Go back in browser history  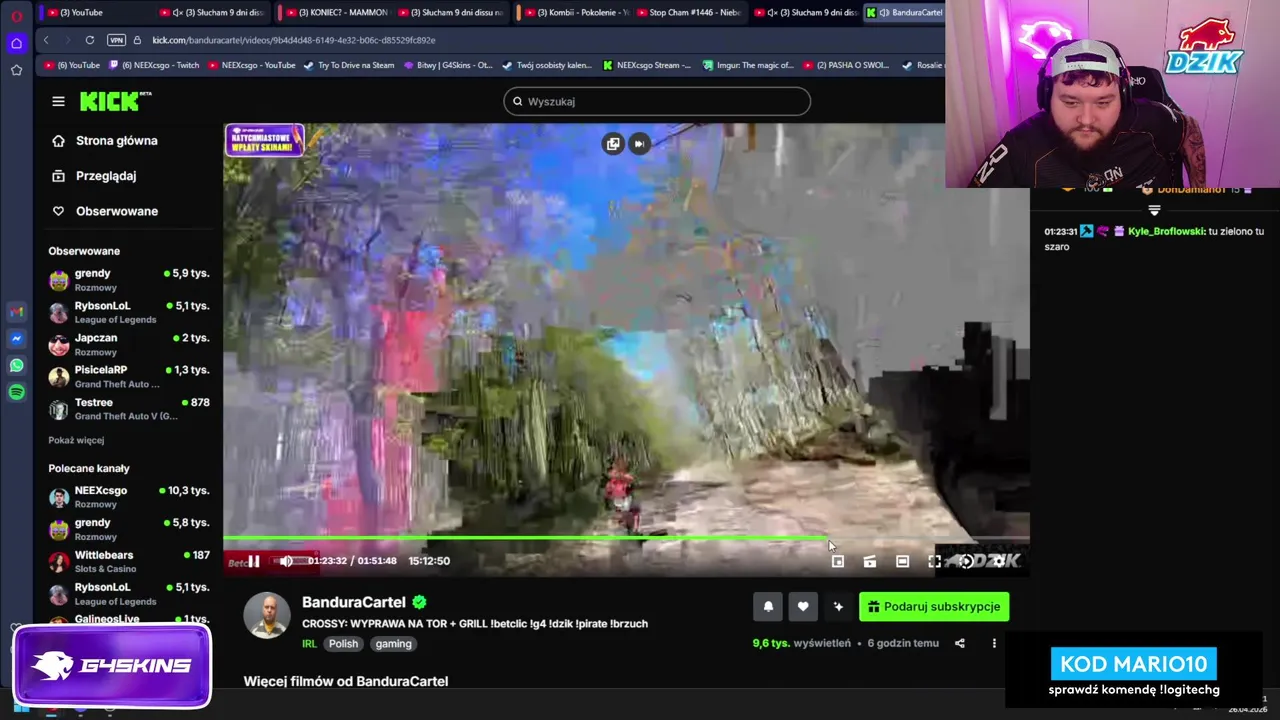tap(46, 40)
